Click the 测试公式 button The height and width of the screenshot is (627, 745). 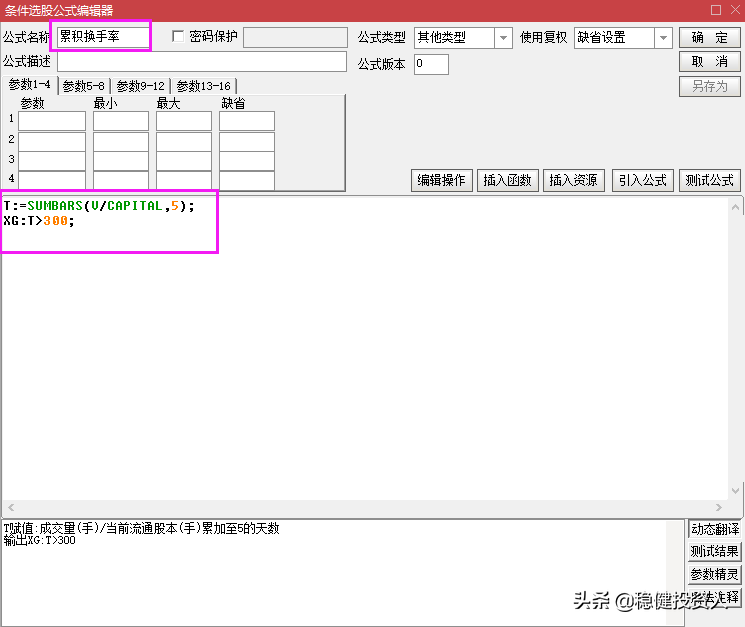(709, 180)
